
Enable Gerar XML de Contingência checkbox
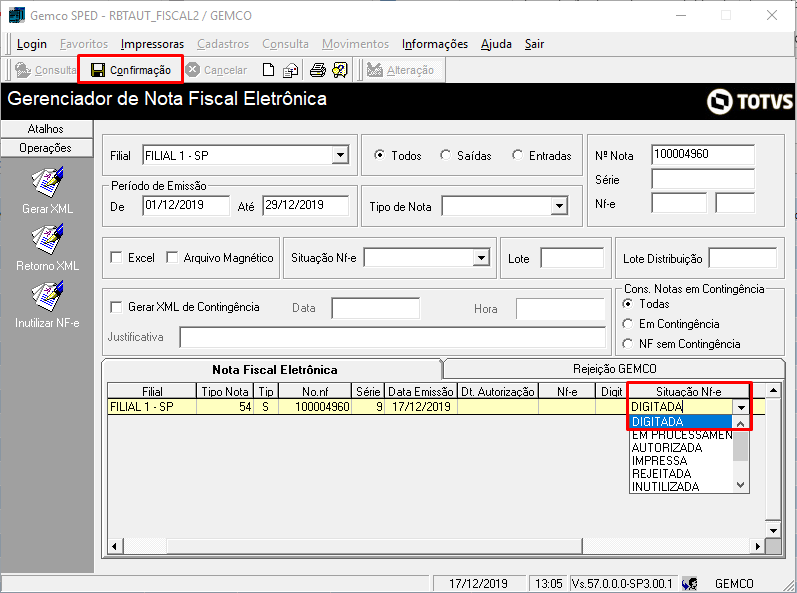tap(116, 307)
